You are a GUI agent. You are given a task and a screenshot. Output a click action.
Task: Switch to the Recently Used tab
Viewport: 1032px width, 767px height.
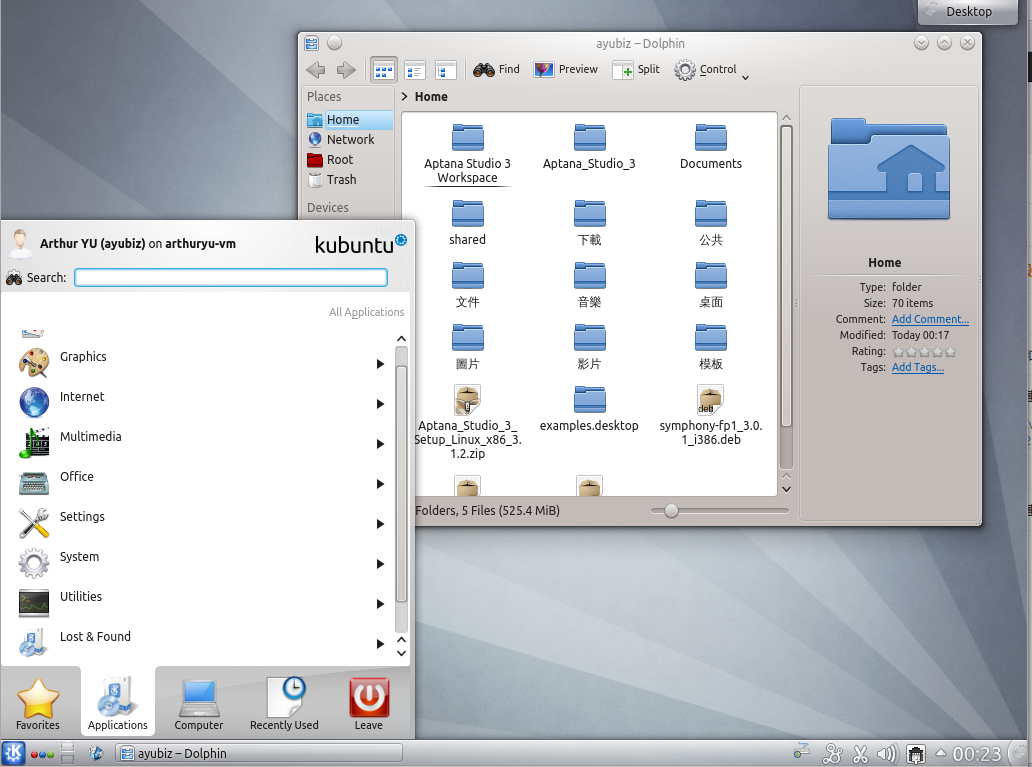[x=283, y=700]
